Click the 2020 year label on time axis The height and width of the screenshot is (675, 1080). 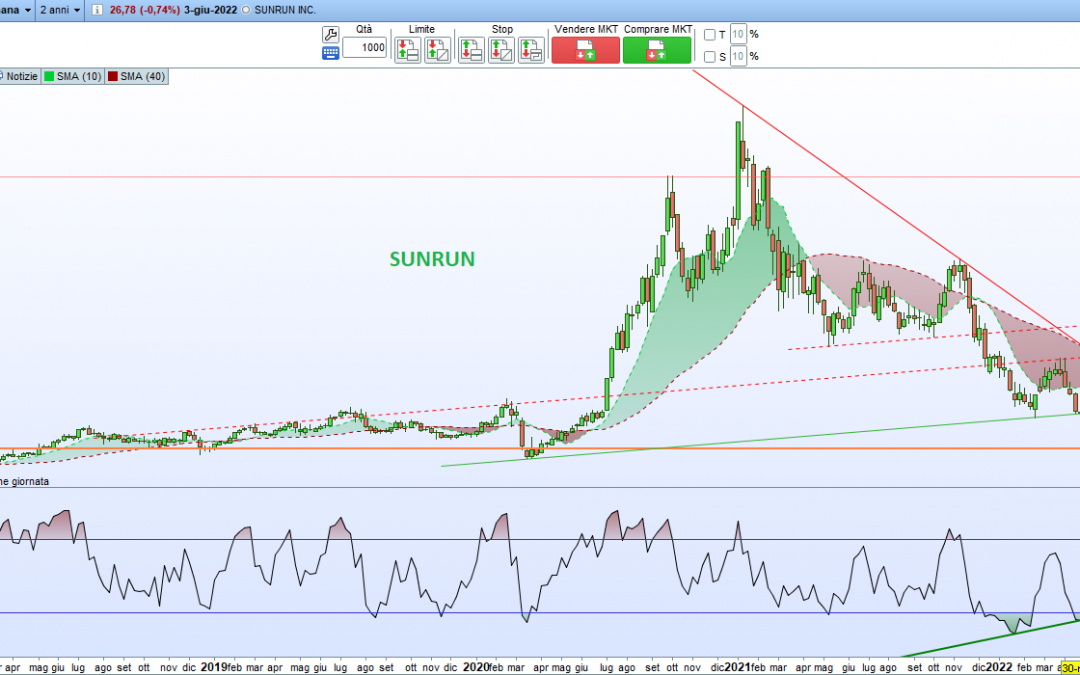pyautogui.click(x=475, y=667)
